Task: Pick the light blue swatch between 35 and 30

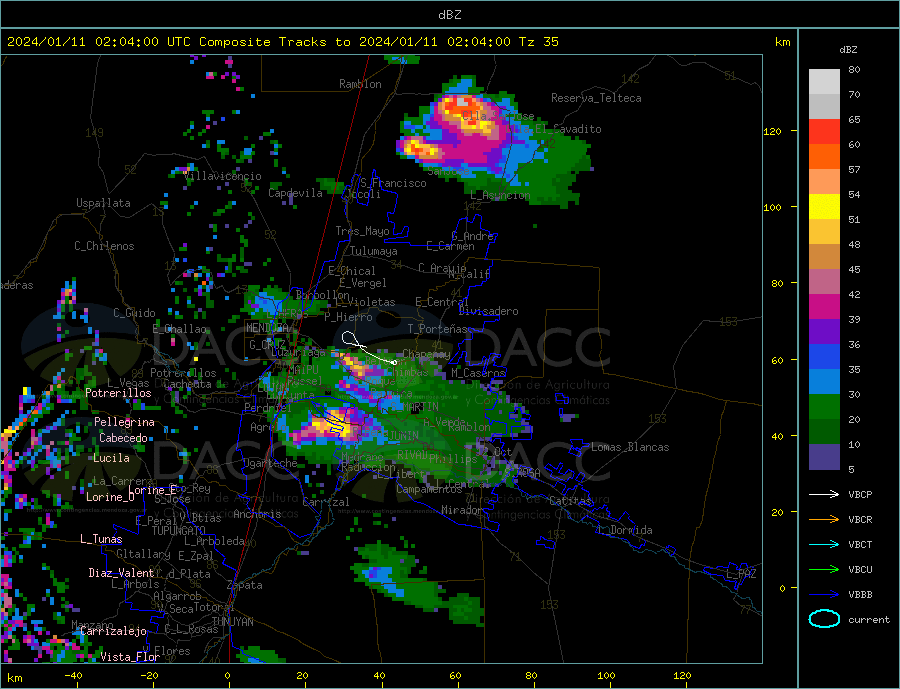Action: point(824,381)
